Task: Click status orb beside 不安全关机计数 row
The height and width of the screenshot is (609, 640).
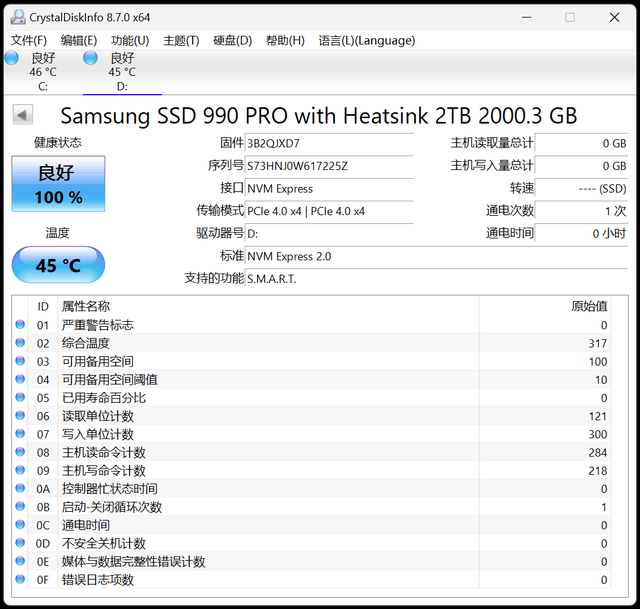Action: [21, 543]
